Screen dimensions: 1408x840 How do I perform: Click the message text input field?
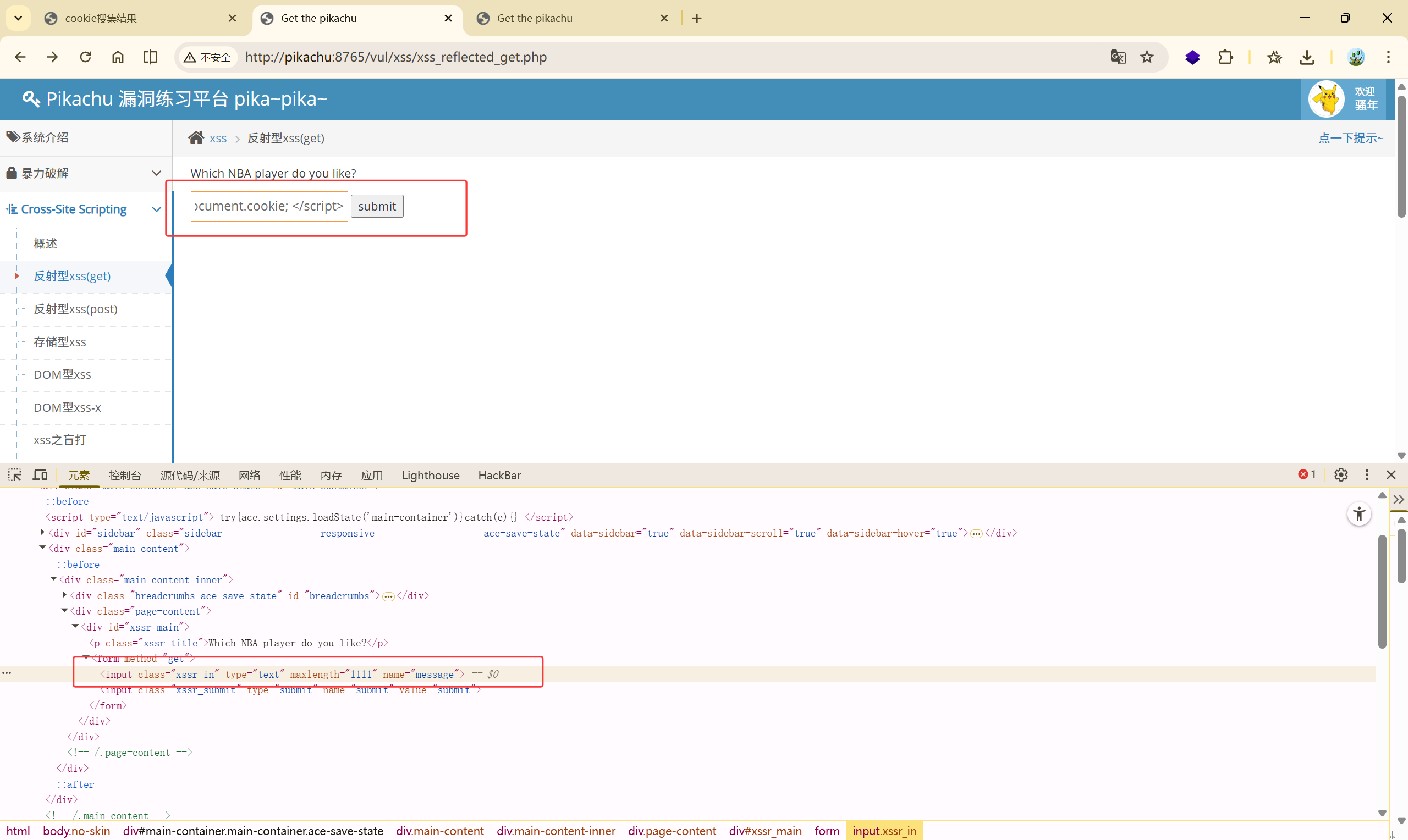(269, 206)
